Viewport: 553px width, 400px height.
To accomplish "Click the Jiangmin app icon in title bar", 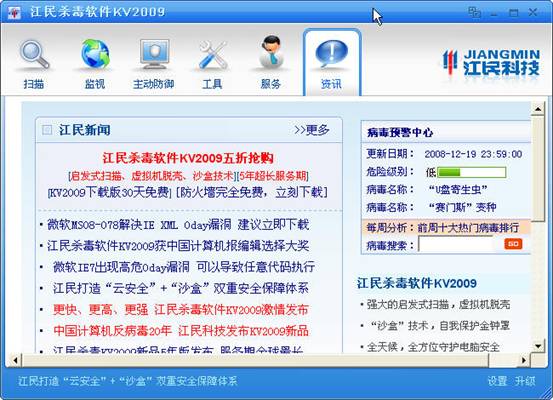I will click(14, 12).
